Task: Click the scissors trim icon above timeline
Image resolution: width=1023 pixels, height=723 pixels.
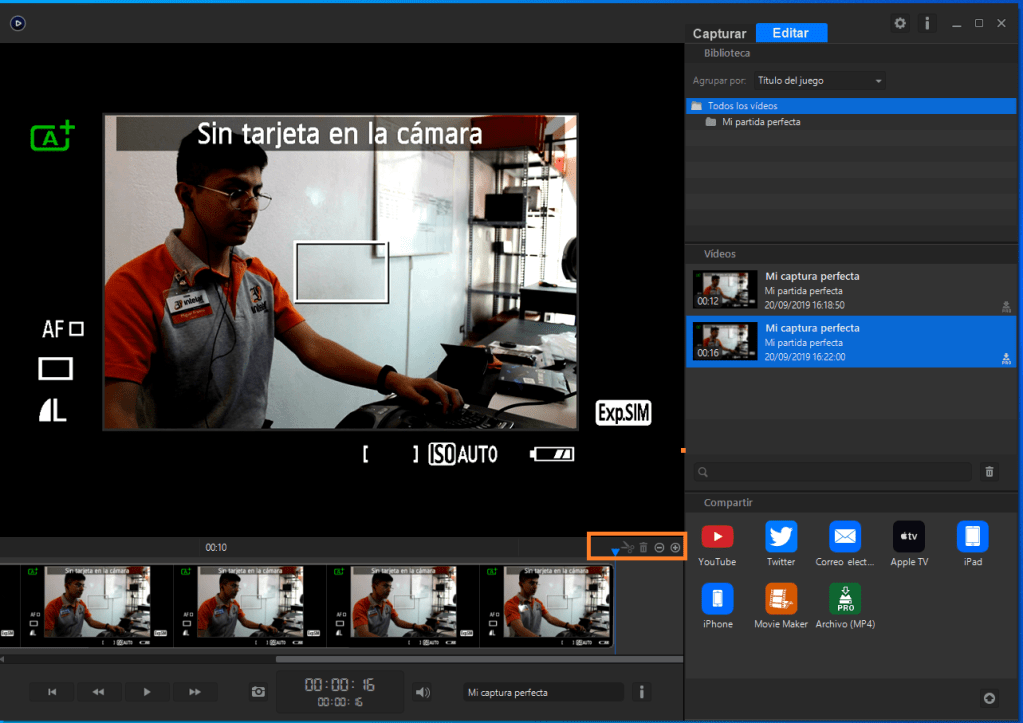Action: 627,547
